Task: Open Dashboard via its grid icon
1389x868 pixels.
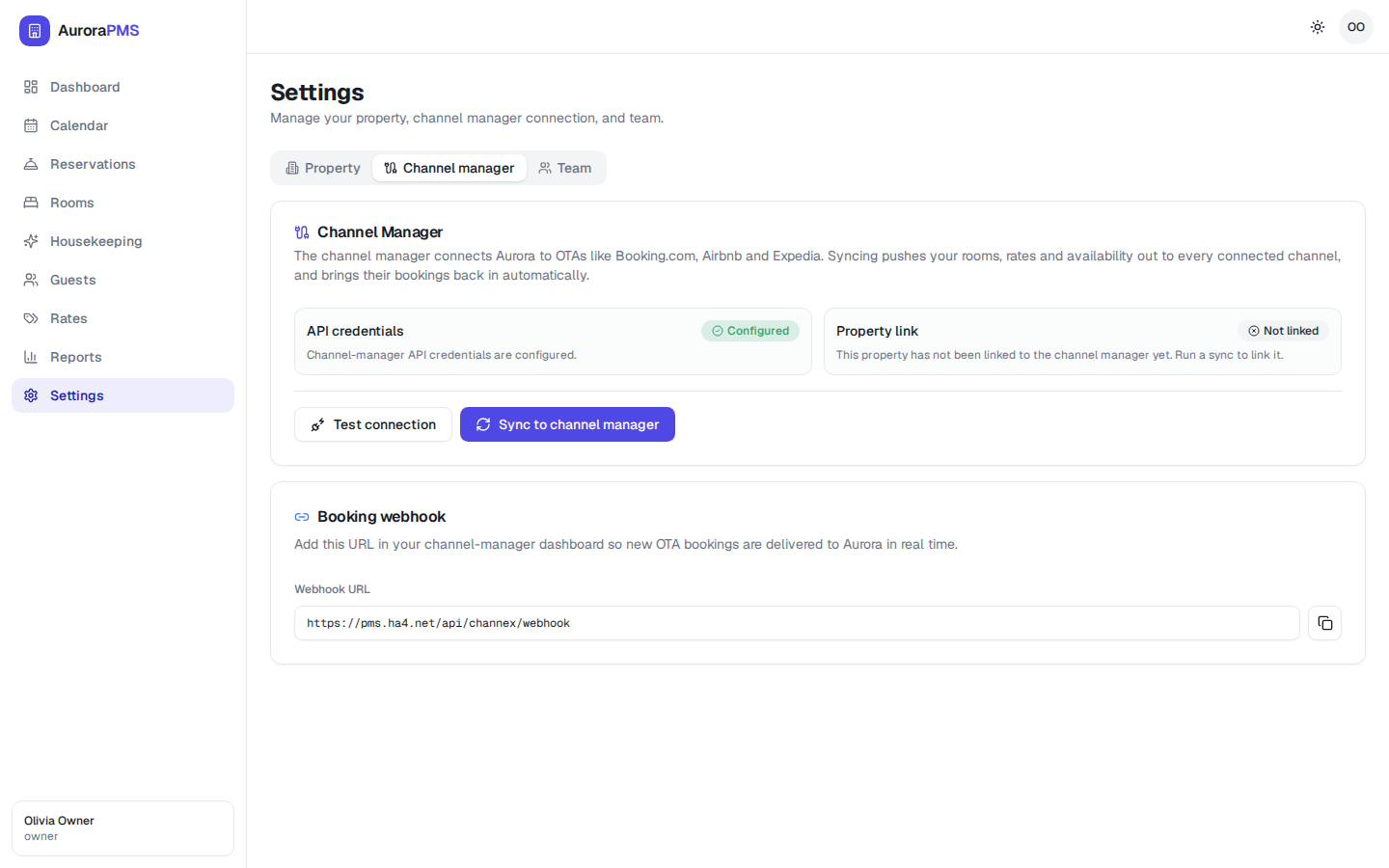Action: coord(31,87)
